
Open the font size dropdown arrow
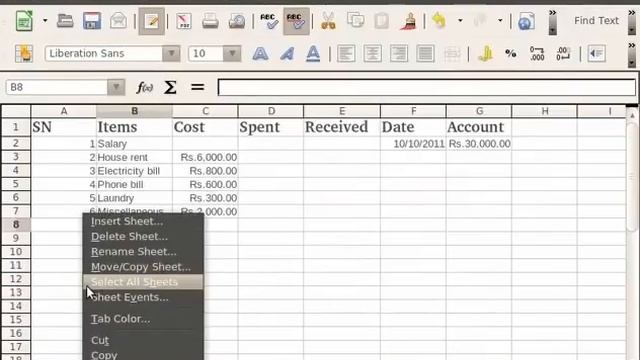pyautogui.click(x=232, y=53)
